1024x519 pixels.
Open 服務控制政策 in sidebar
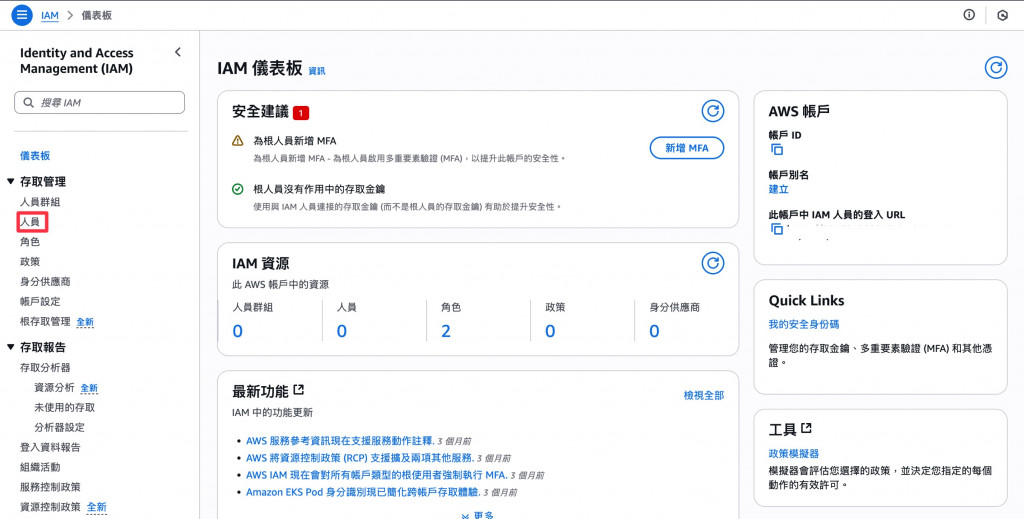click(x=50, y=487)
